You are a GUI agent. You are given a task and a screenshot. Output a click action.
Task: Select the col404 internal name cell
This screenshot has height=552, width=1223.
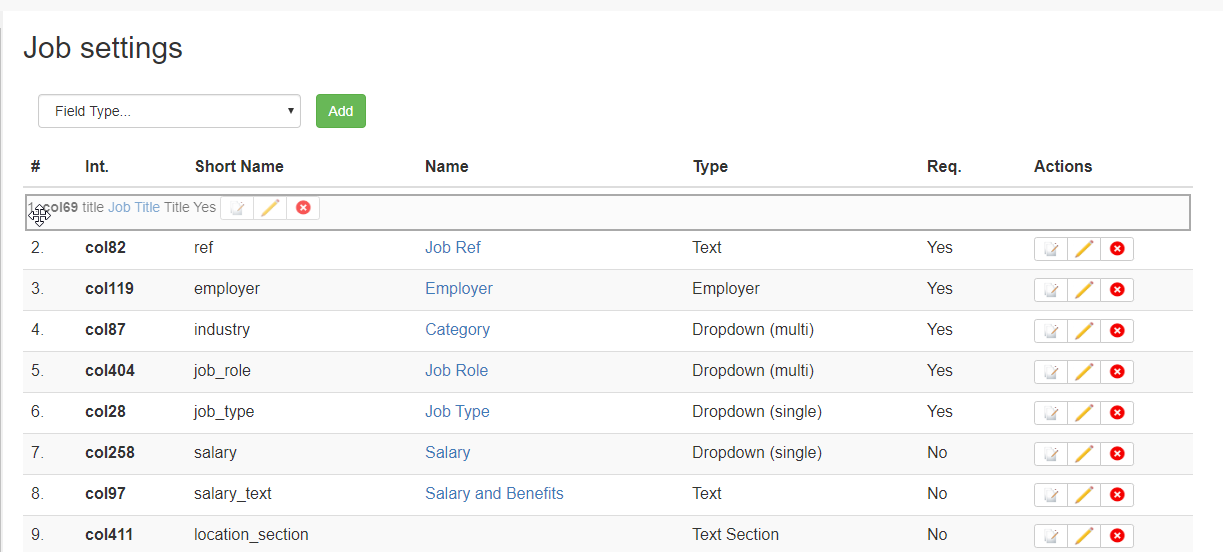coord(110,370)
